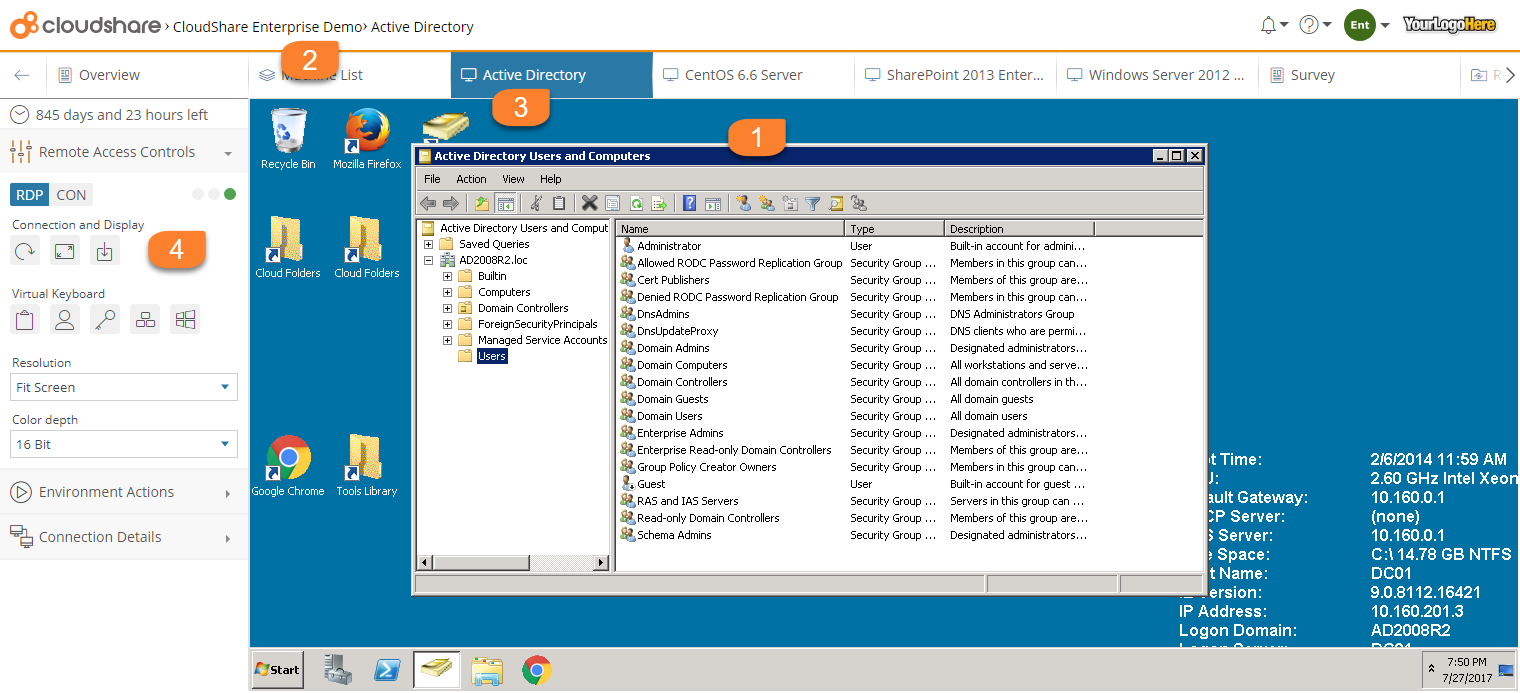Viewport: 1520px width, 693px height.
Task: Click the Properties icon in AD toolbar
Action: click(x=613, y=203)
